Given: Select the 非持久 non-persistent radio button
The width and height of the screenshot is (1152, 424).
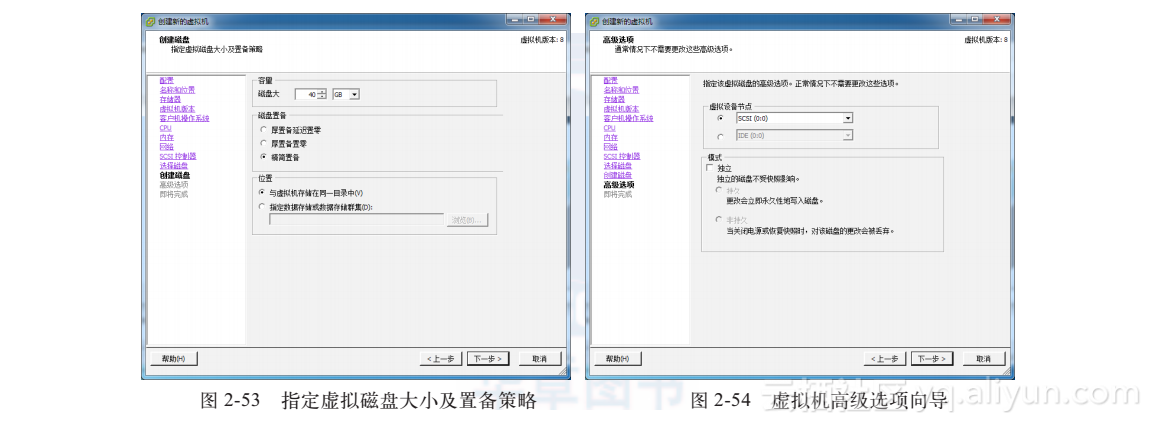Looking at the screenshot, I should (x=720, y=219).
